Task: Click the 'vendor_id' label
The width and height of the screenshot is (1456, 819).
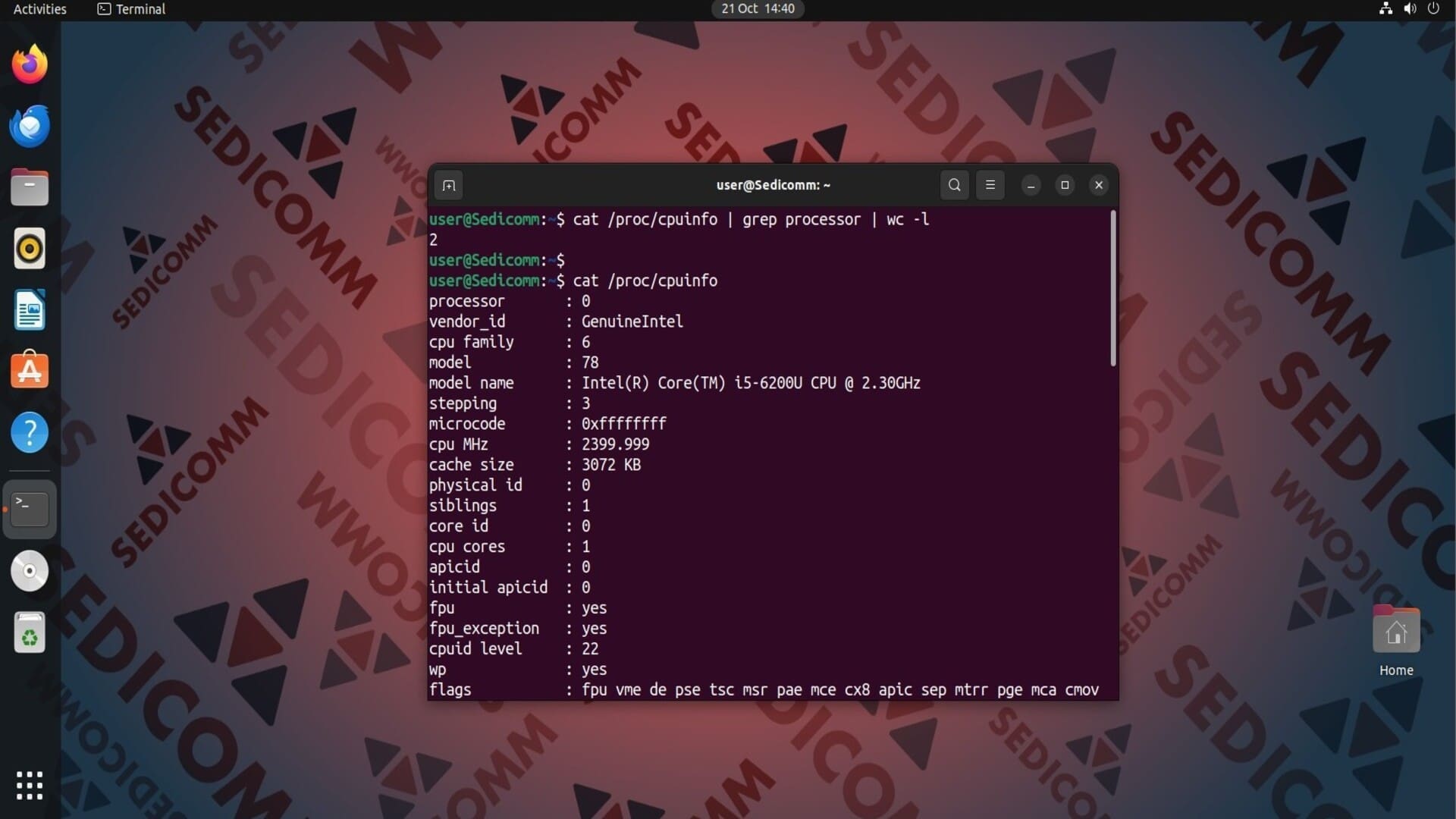Action: [466, 322]
